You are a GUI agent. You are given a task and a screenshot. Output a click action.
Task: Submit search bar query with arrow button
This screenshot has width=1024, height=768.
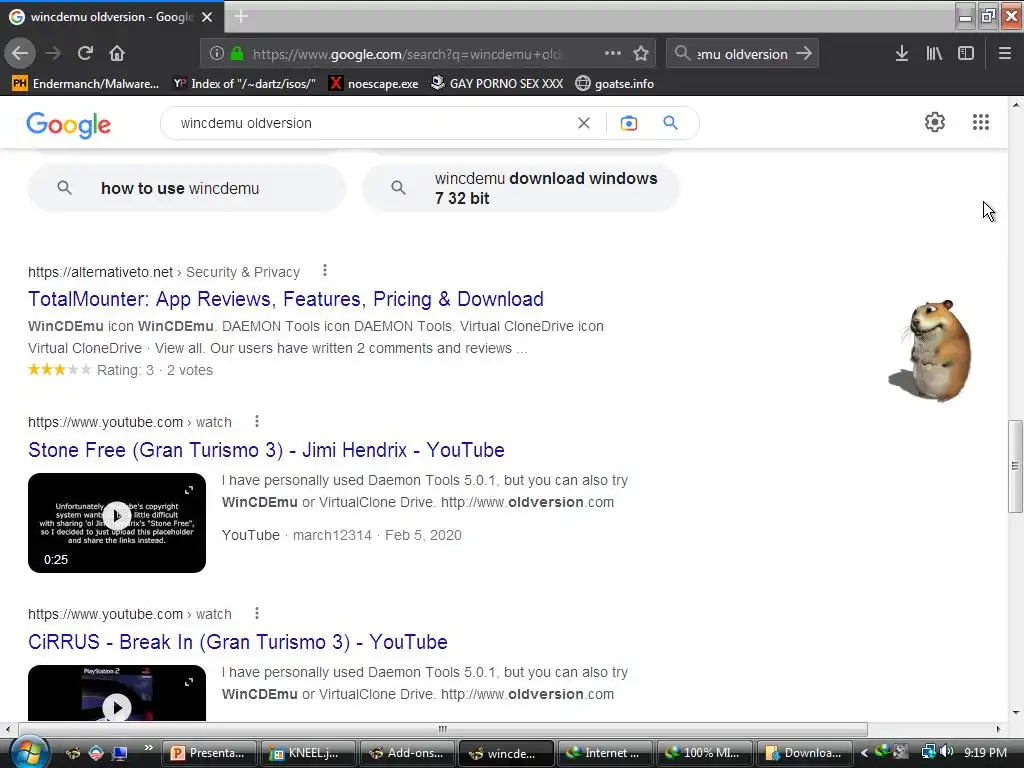[x=805, y=53]
